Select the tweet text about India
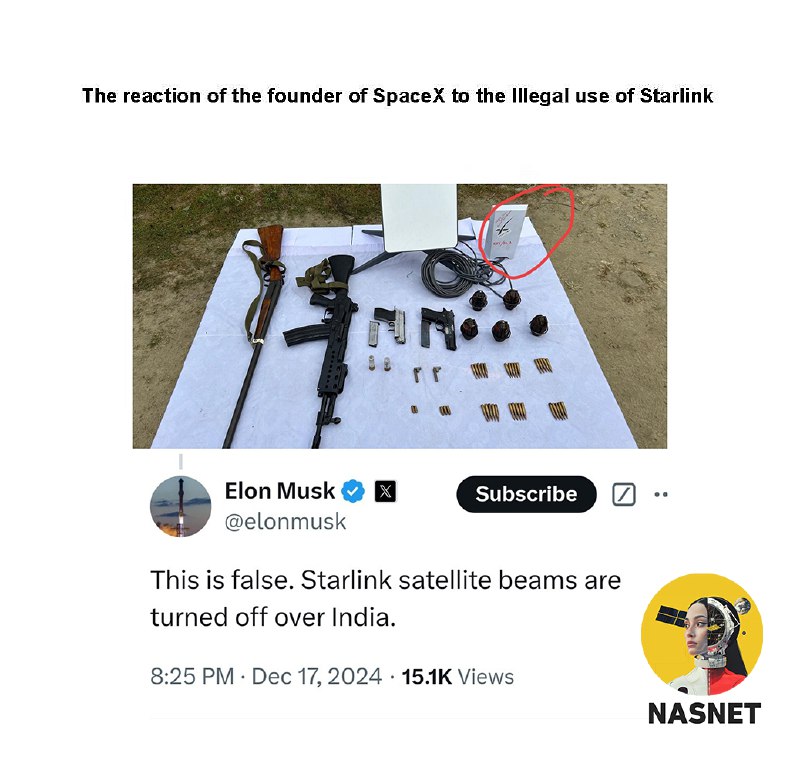The height and width of the screenshot is (777, 800). click(x=386, y=599)
